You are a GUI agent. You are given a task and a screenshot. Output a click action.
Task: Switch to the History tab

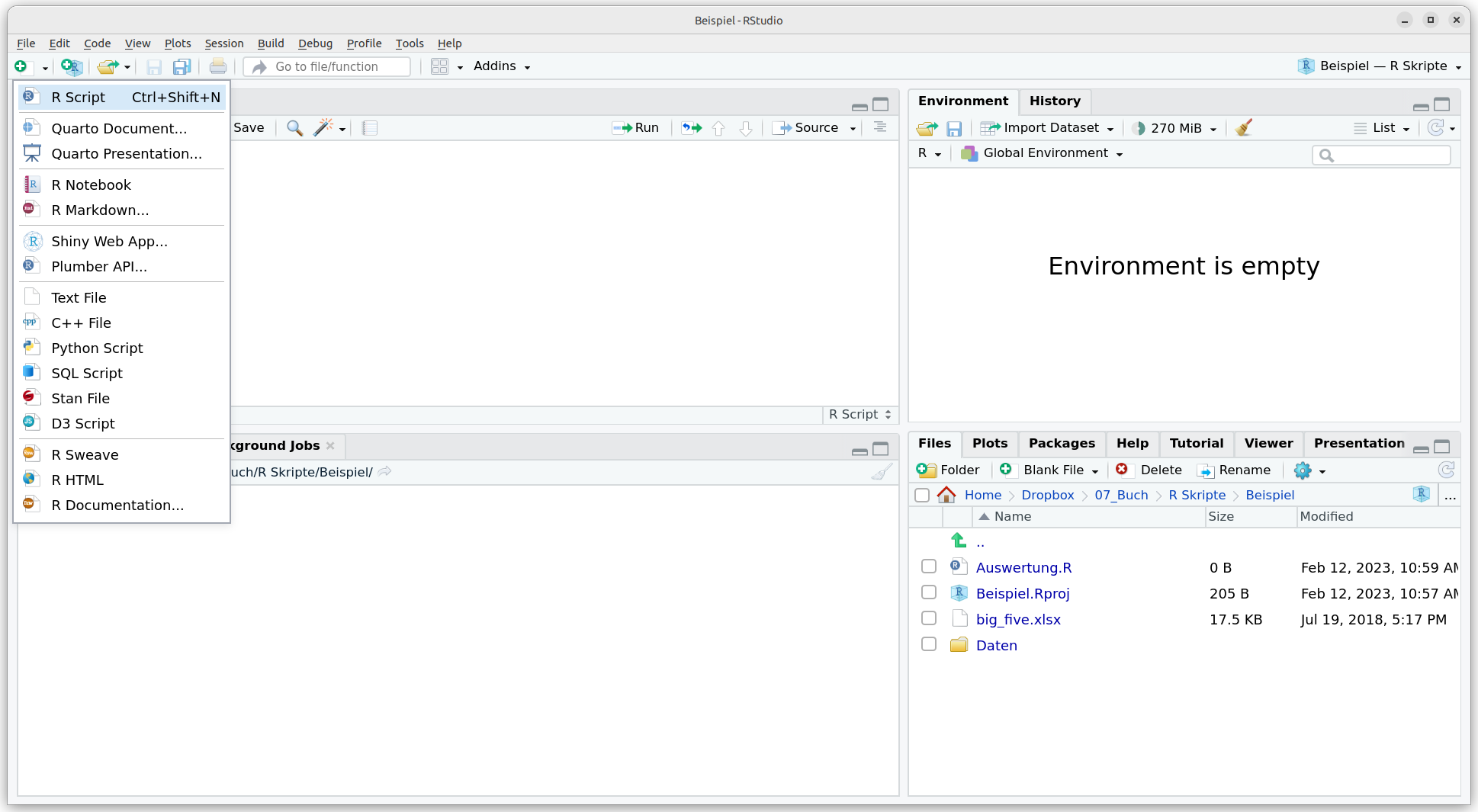1055,101
